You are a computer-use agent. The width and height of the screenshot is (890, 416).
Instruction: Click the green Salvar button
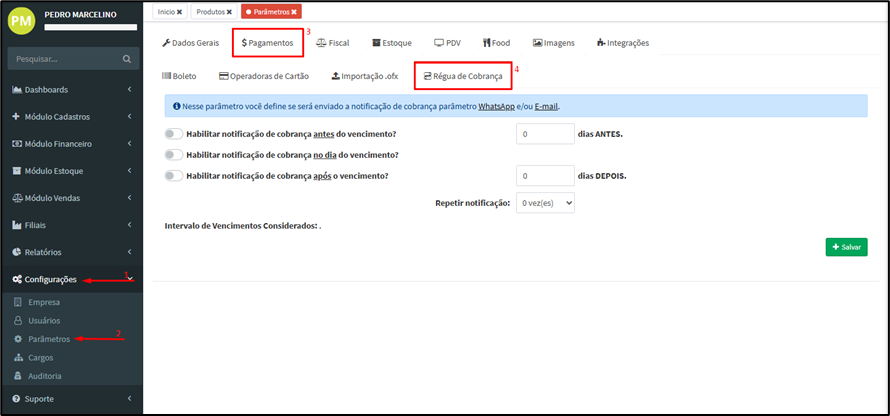[x=846, y=247]
